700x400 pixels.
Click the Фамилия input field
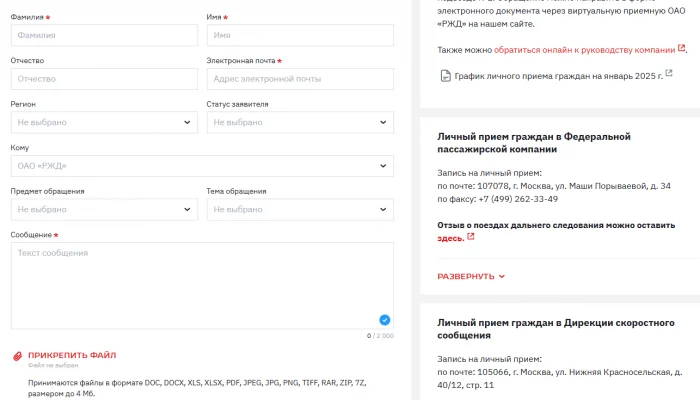point(104,35)
